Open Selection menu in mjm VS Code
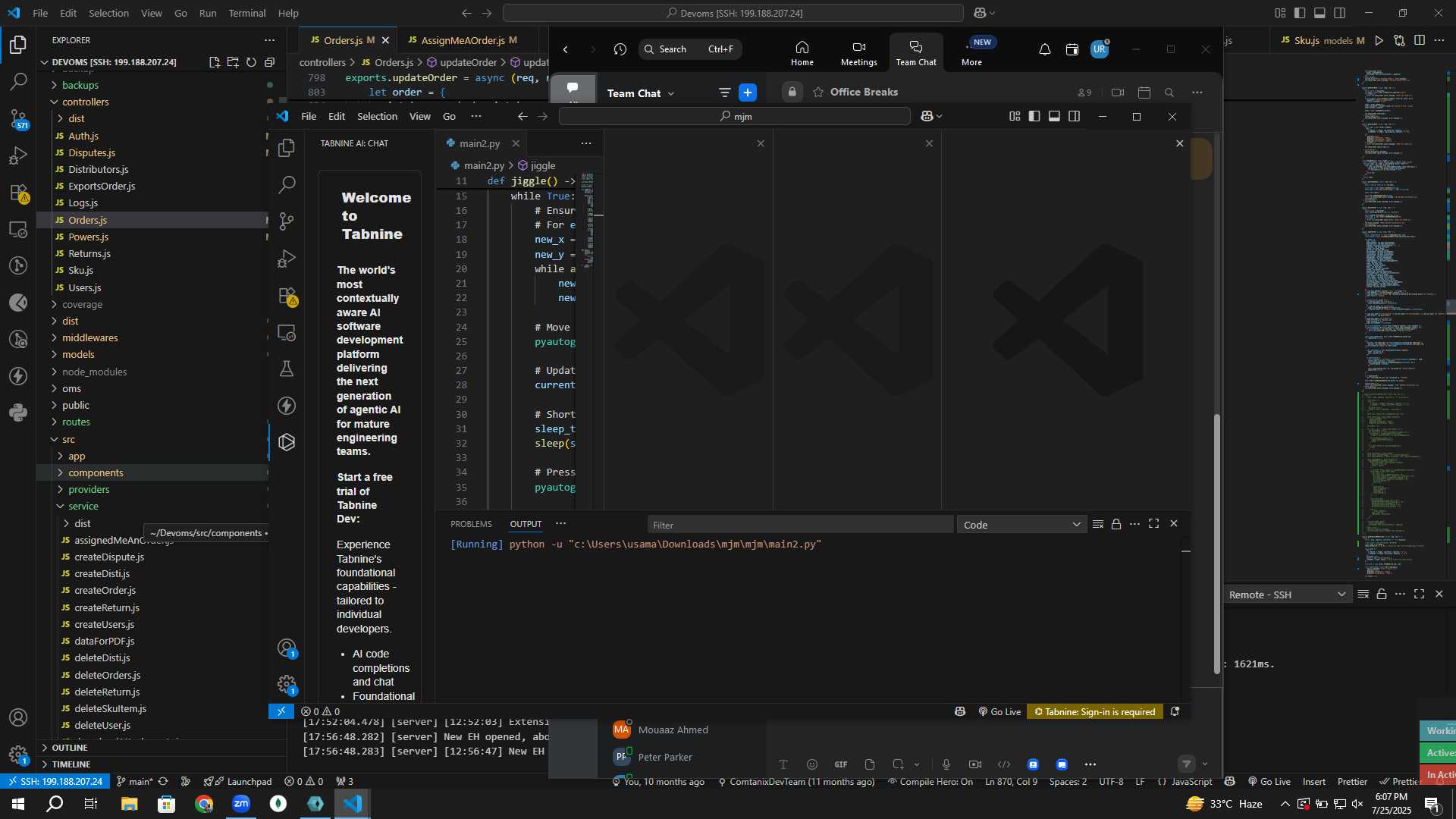The height and width of the screenshot is (819, 1456). tap(377, 116)
